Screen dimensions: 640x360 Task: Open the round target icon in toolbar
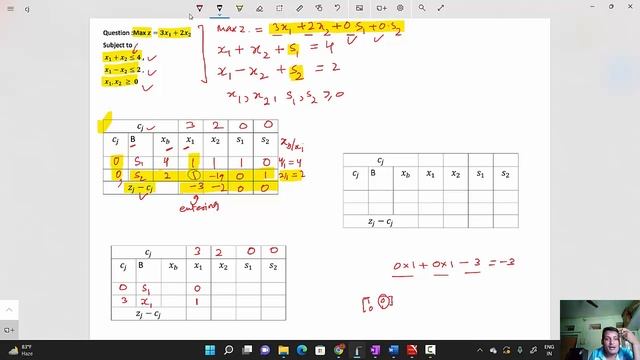point(400,8)
